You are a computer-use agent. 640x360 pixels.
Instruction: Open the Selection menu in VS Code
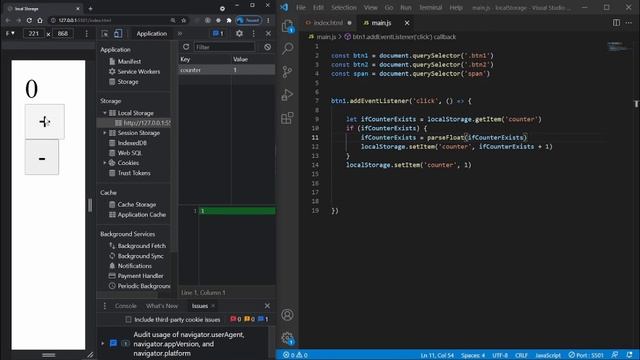click(x=344, y=7)
